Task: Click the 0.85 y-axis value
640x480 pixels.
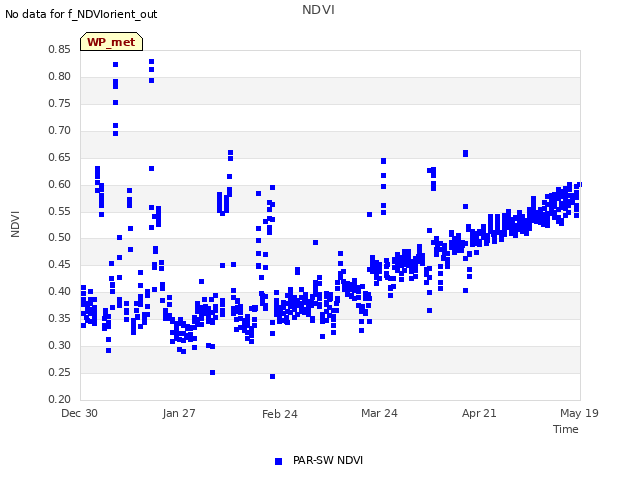Action: [x=60, y=49]
